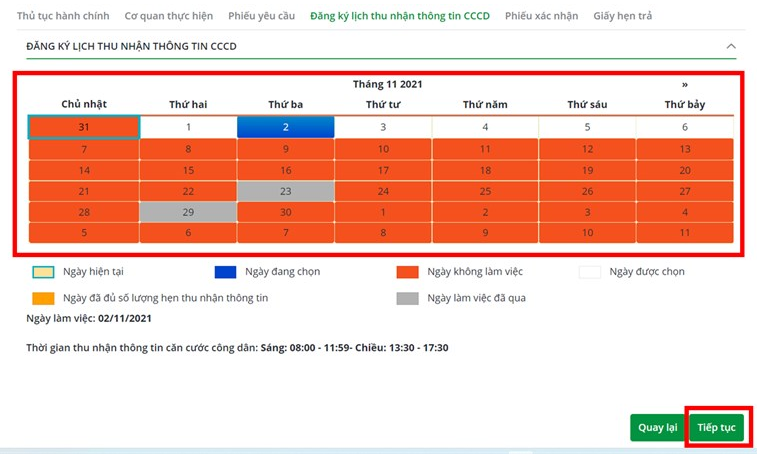Choose date 6 under Thứ bảy
The image size is (757, 455).
click(x=685, y=127)
